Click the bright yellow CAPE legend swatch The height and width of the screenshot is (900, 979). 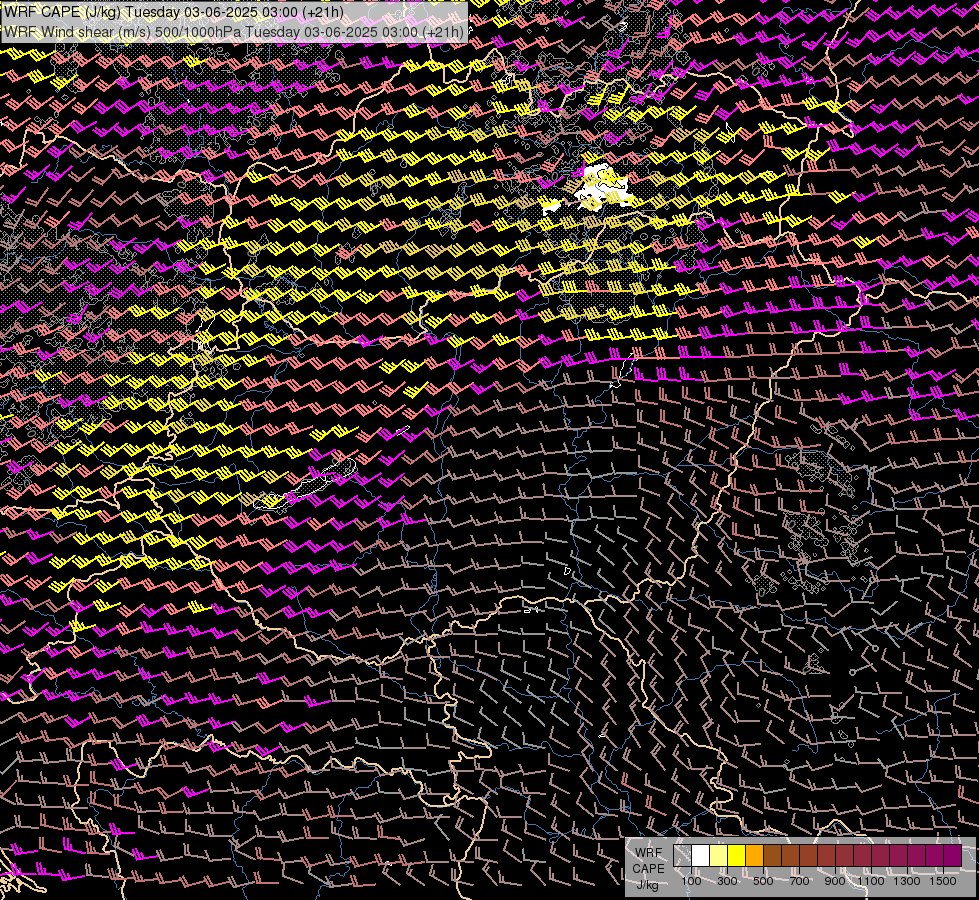737,856
